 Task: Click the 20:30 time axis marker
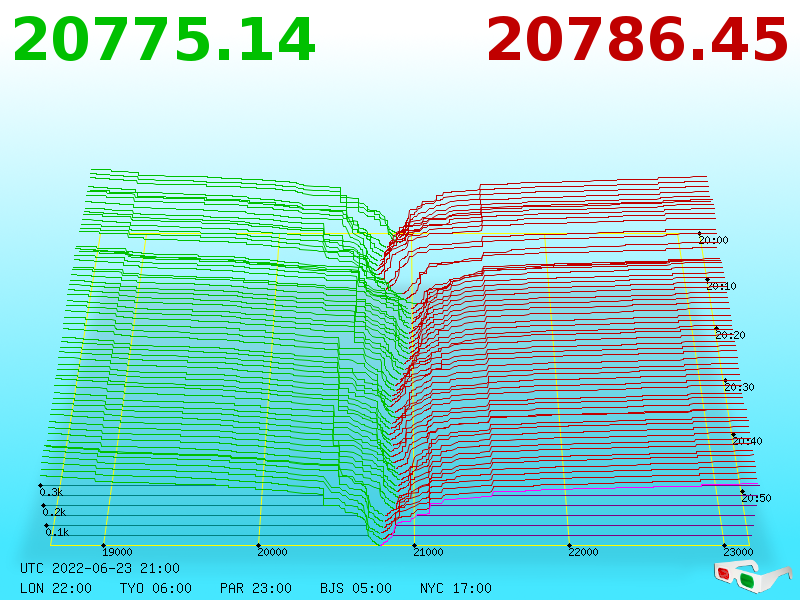pos(739,387)
